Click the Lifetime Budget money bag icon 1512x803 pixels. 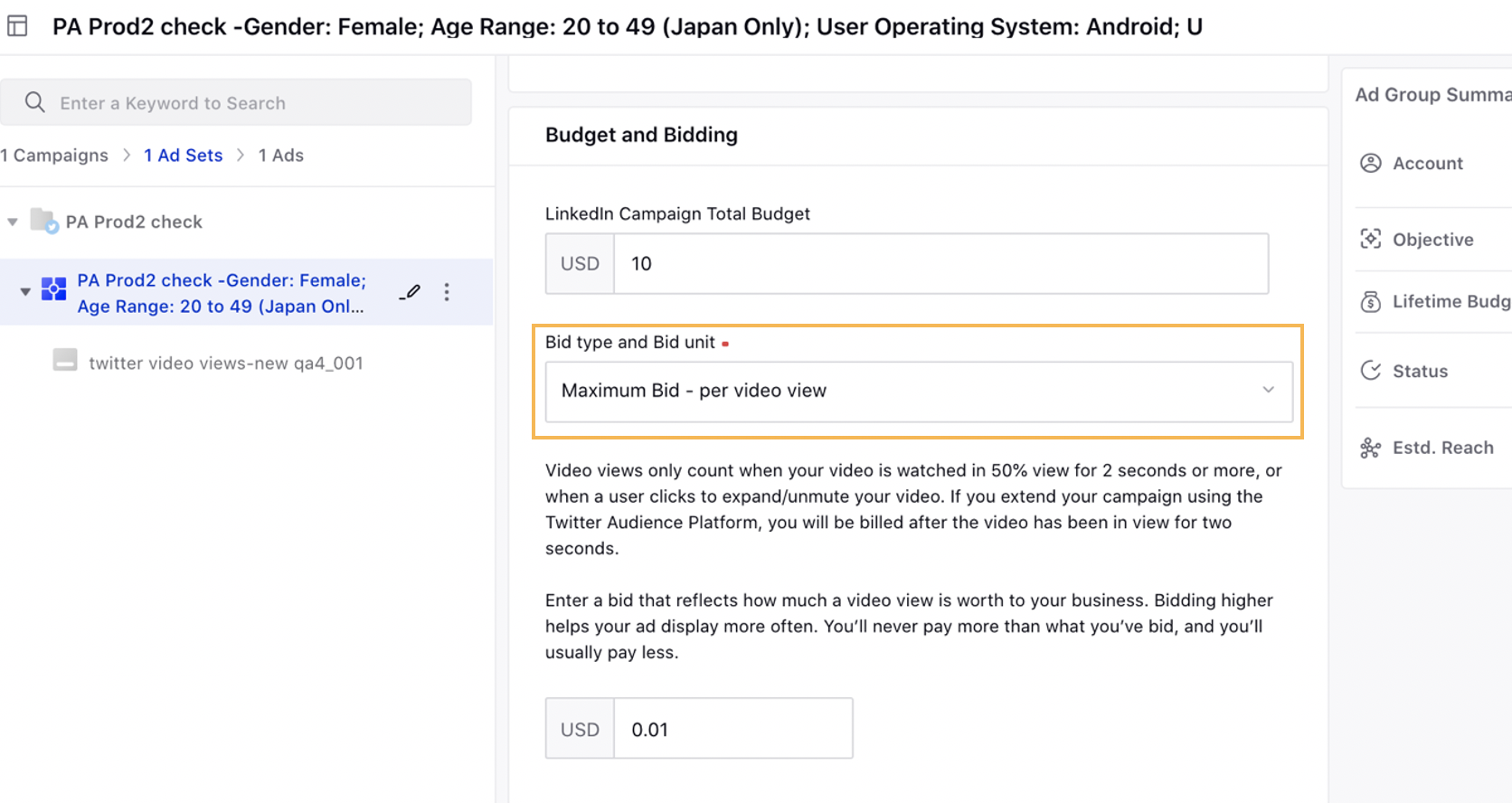point(1371,301)
